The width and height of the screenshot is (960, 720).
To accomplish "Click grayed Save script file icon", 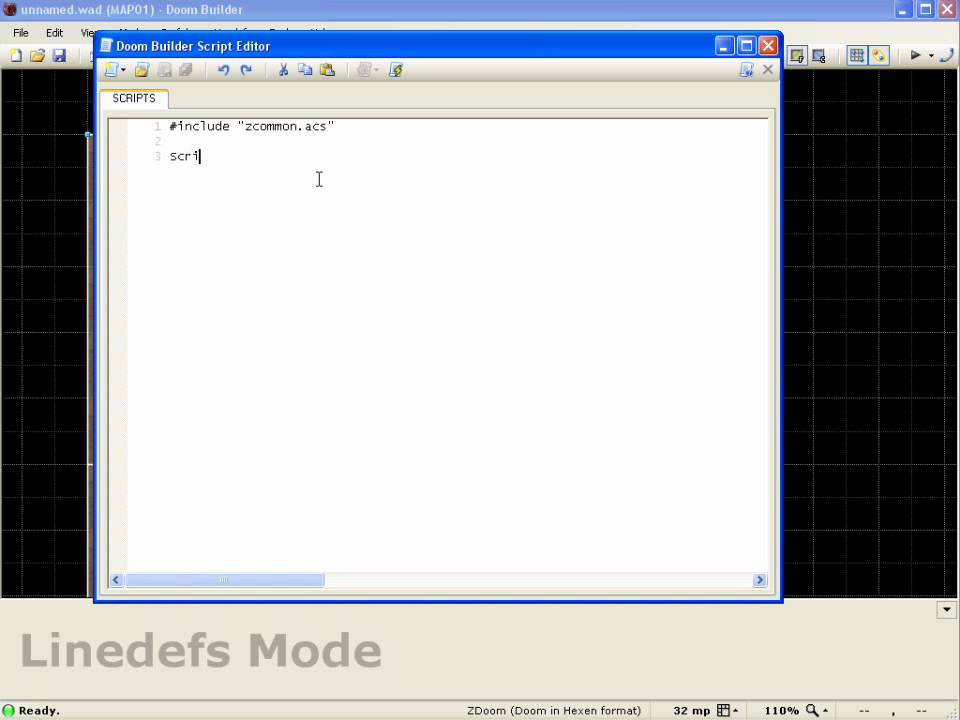I will click(x=164, y=70).
